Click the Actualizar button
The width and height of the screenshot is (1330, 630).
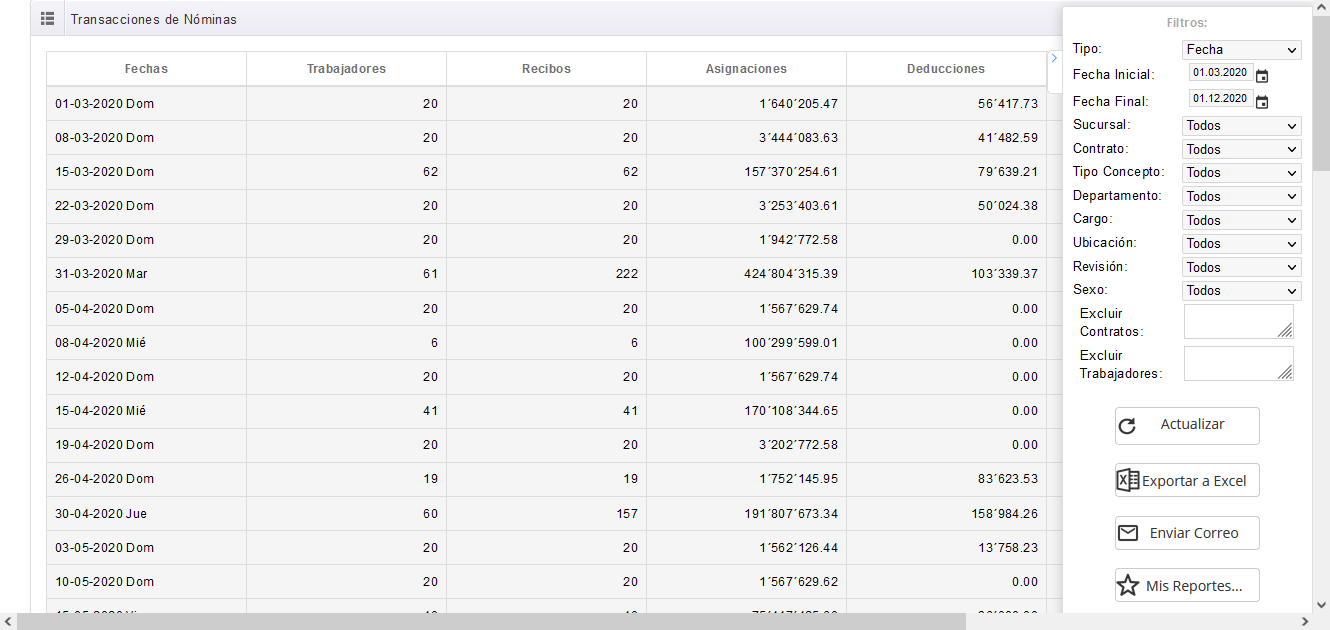coord(1187,425)
